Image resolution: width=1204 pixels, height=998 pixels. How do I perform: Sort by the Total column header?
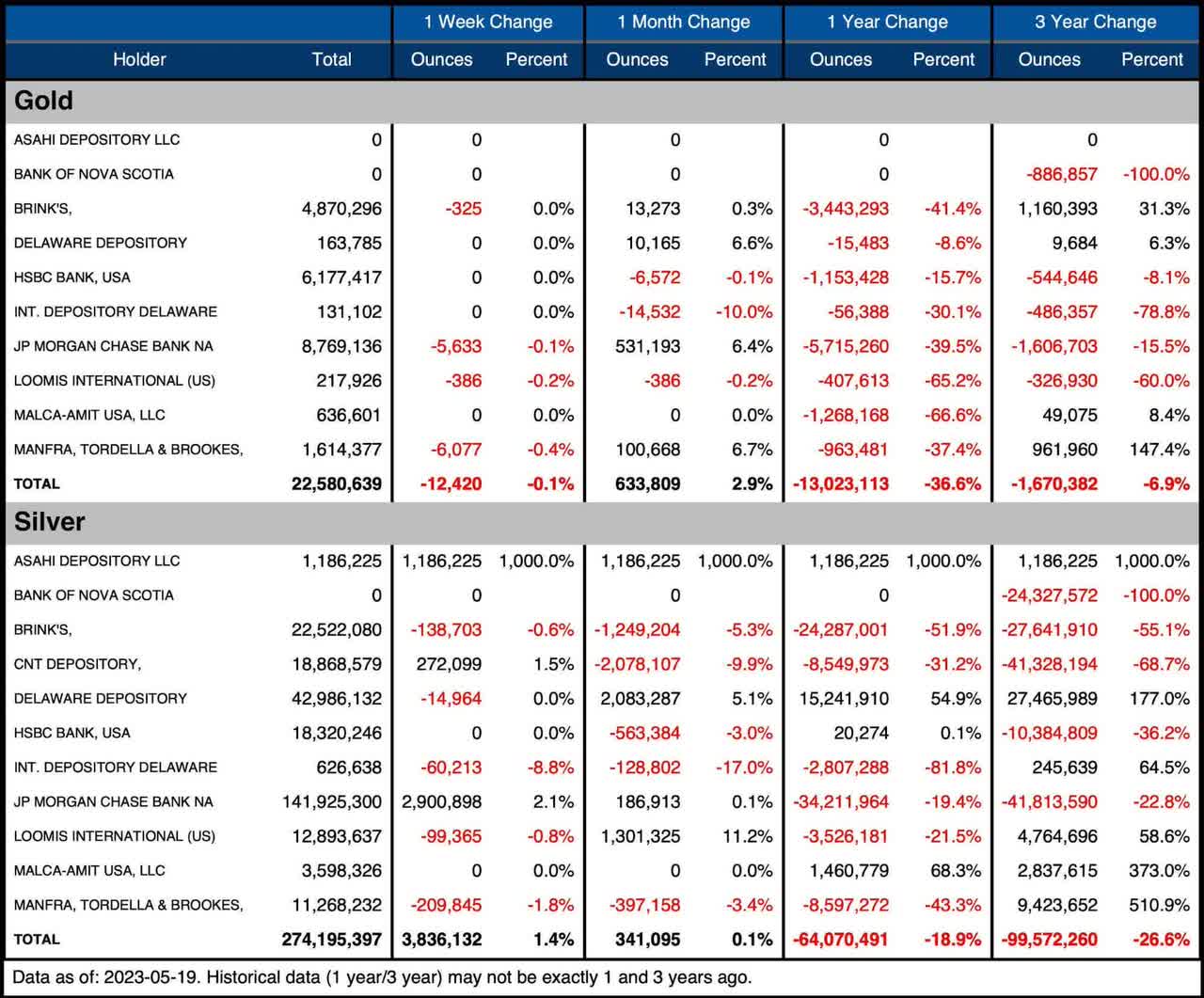tap(332, 59)
